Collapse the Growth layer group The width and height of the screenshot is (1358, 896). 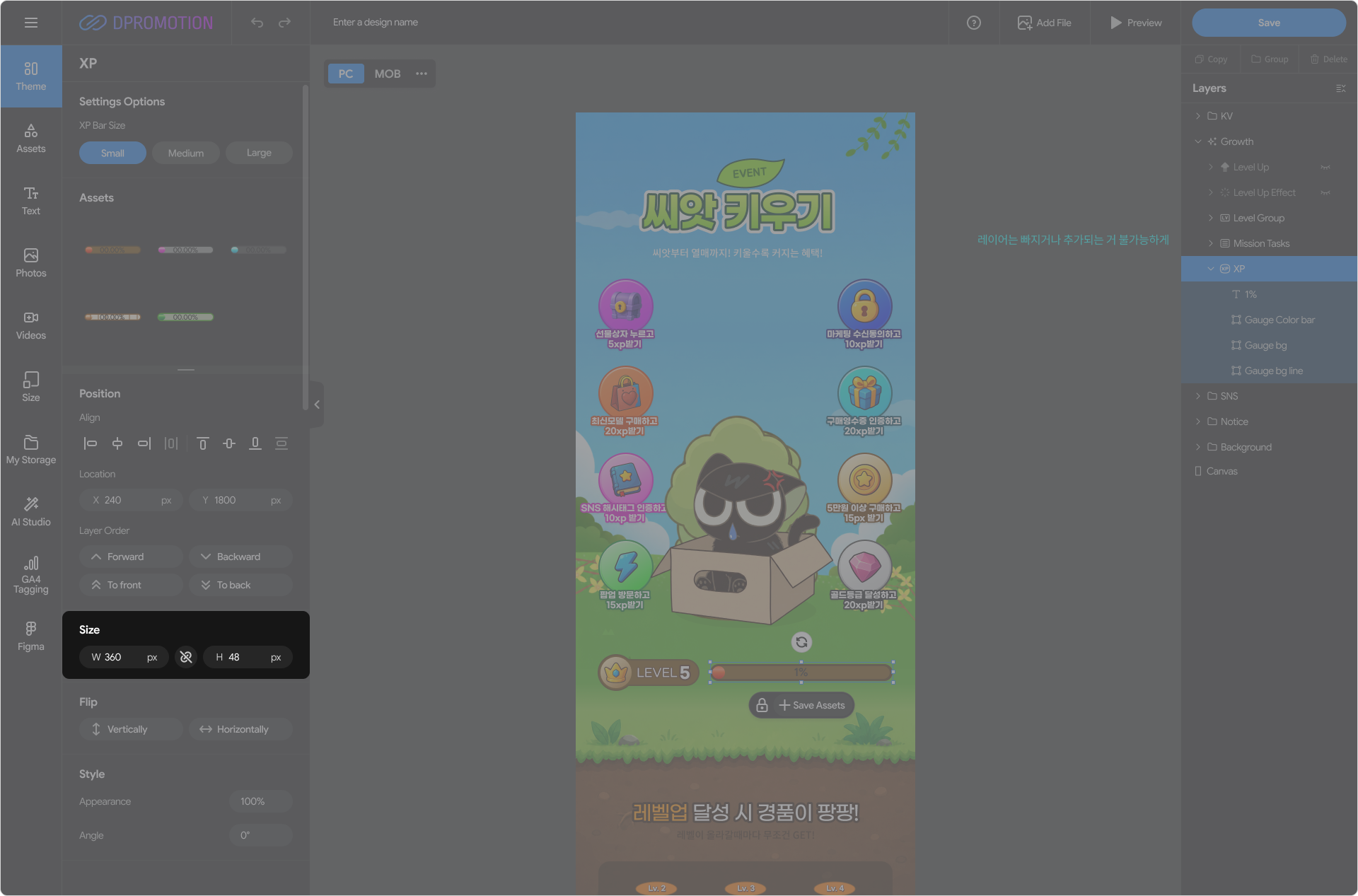tap(1198, 141)
